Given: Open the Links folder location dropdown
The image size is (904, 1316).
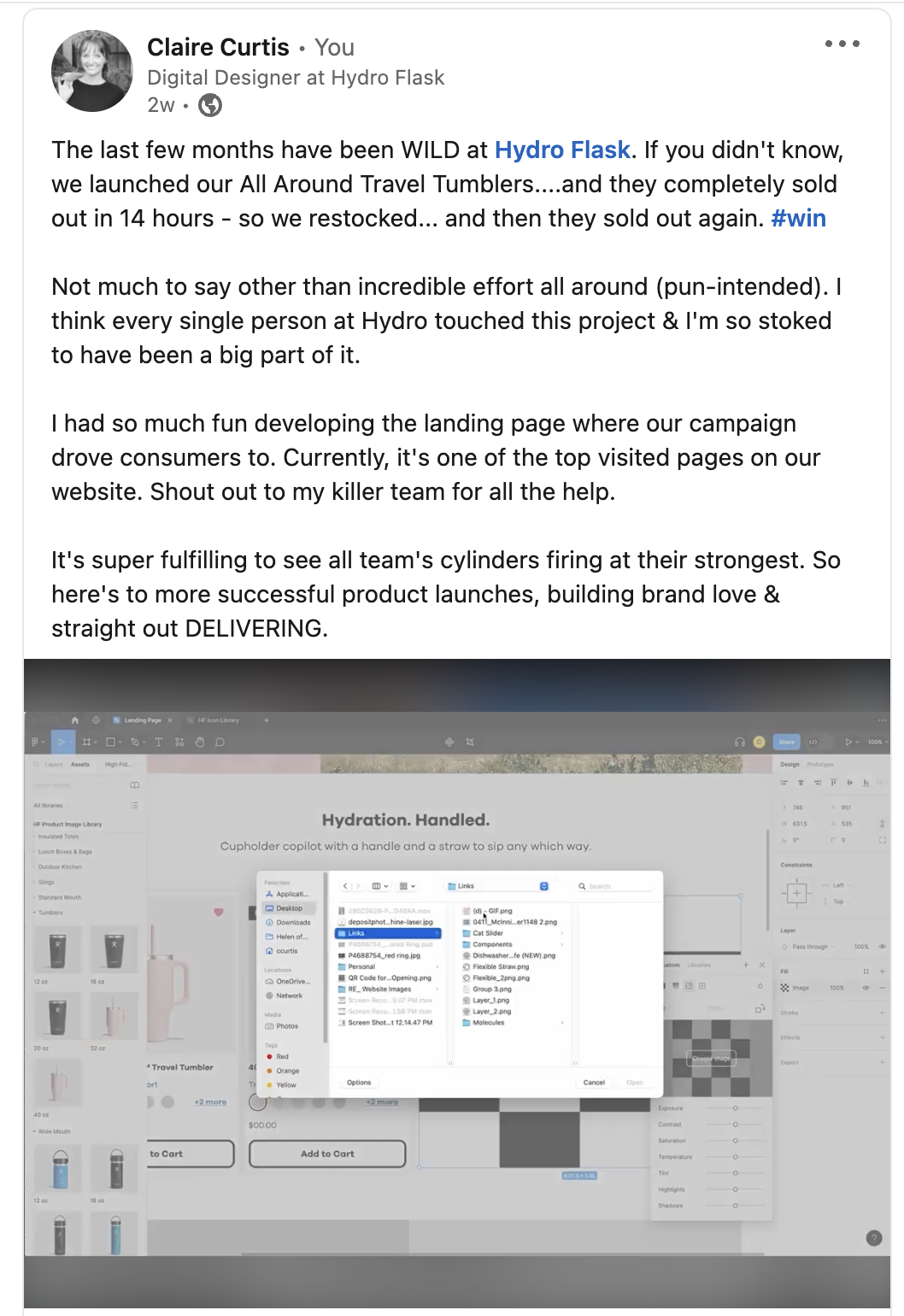Looking at the screenshot, I should [498, 886].
